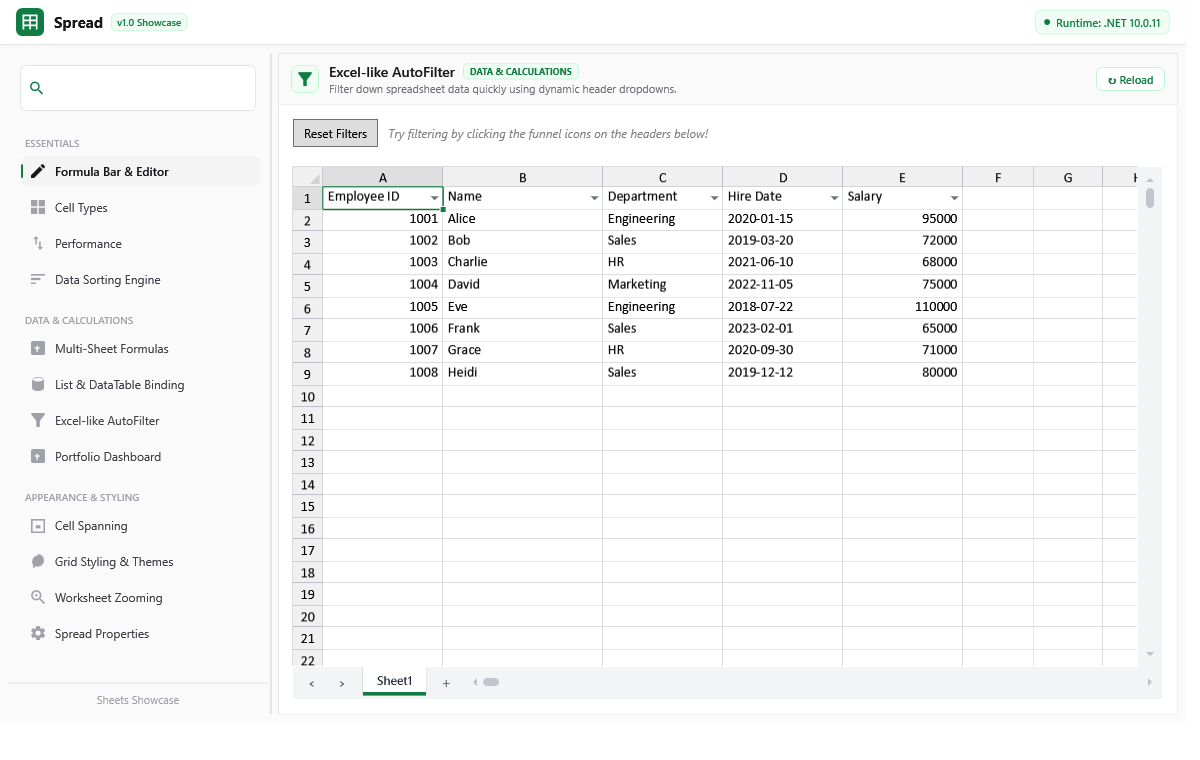Click the Runtime .NET 10.0.11 status badge
Screen dimensions: 1200x760
(1102, 22)
